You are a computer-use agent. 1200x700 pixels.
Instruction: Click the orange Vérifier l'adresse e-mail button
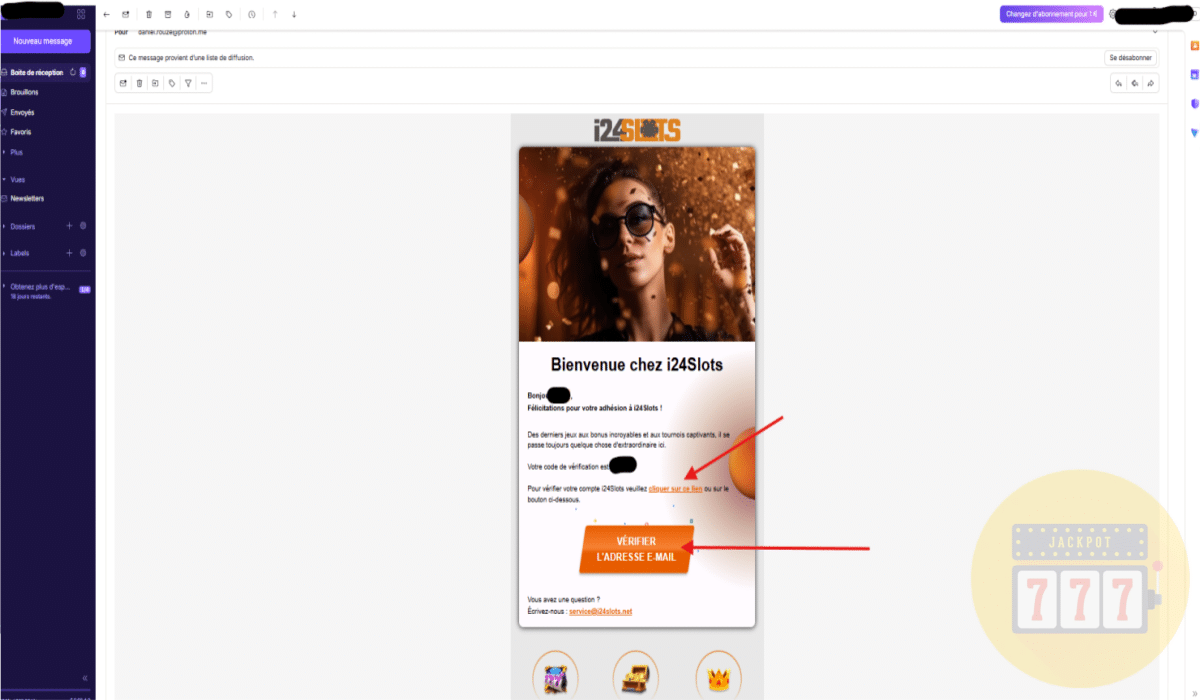click(636, 549)
